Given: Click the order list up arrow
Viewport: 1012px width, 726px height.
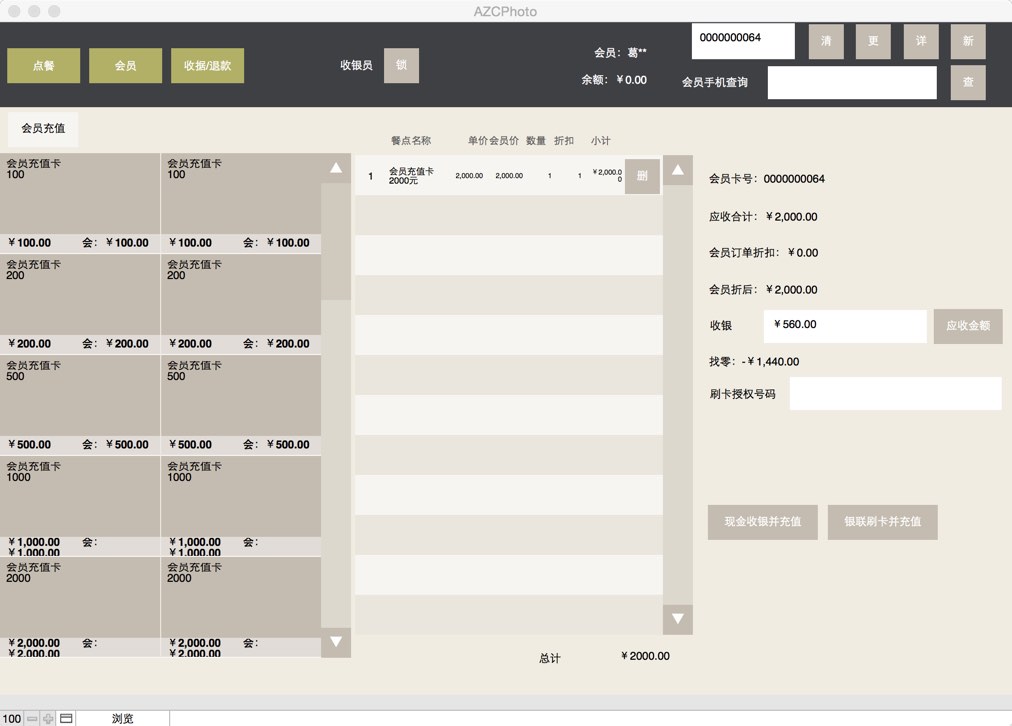Looking at the screenshot, I should pos(678,170).
